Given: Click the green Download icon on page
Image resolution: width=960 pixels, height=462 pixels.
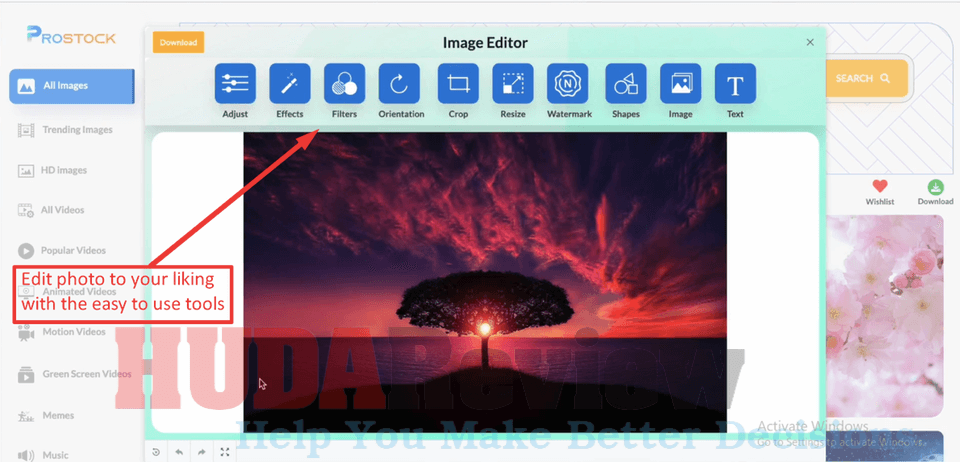Looking at the screenshot, I should pyautogui.click(x=935, y=187).
